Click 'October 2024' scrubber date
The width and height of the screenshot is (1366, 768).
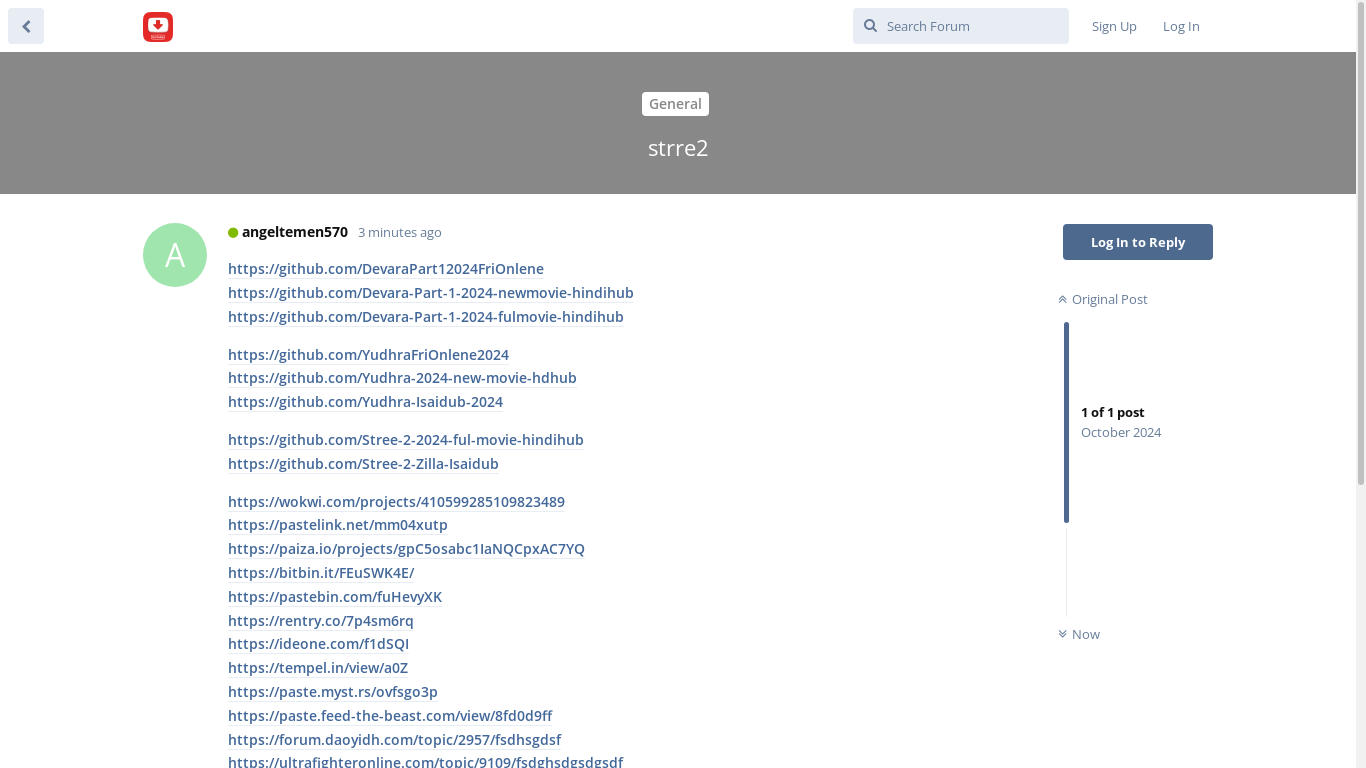1121,432
